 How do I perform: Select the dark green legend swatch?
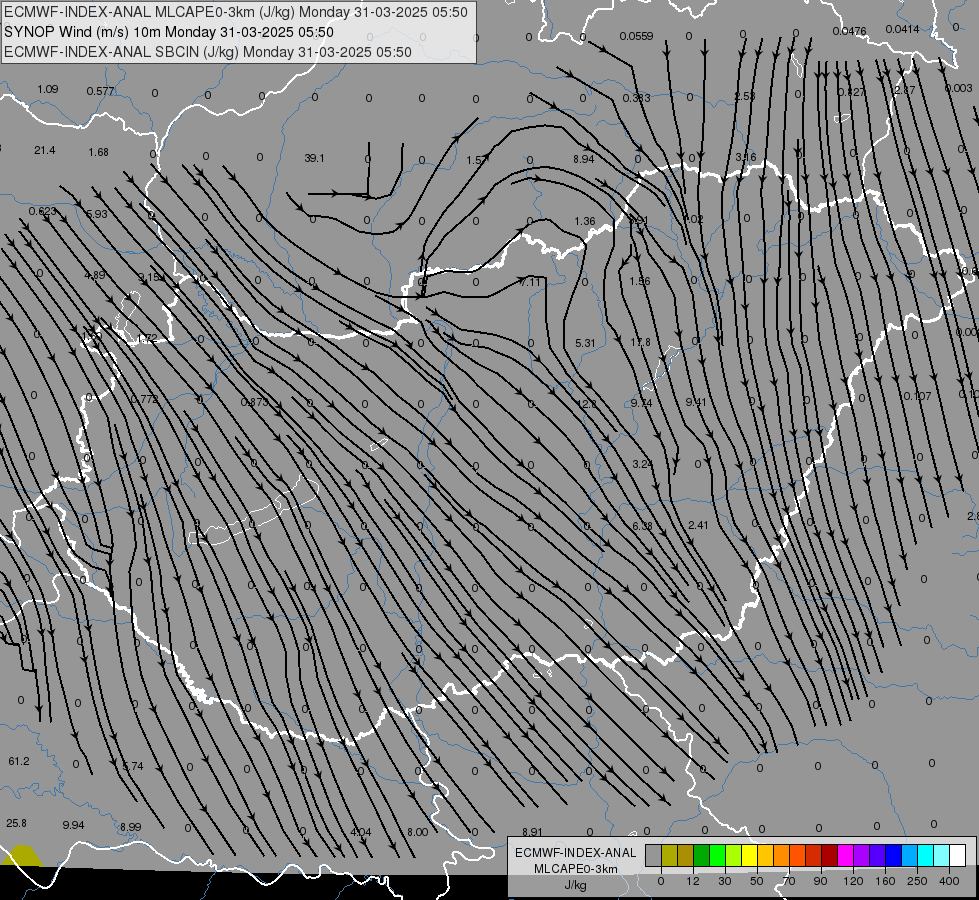point(701,855)
